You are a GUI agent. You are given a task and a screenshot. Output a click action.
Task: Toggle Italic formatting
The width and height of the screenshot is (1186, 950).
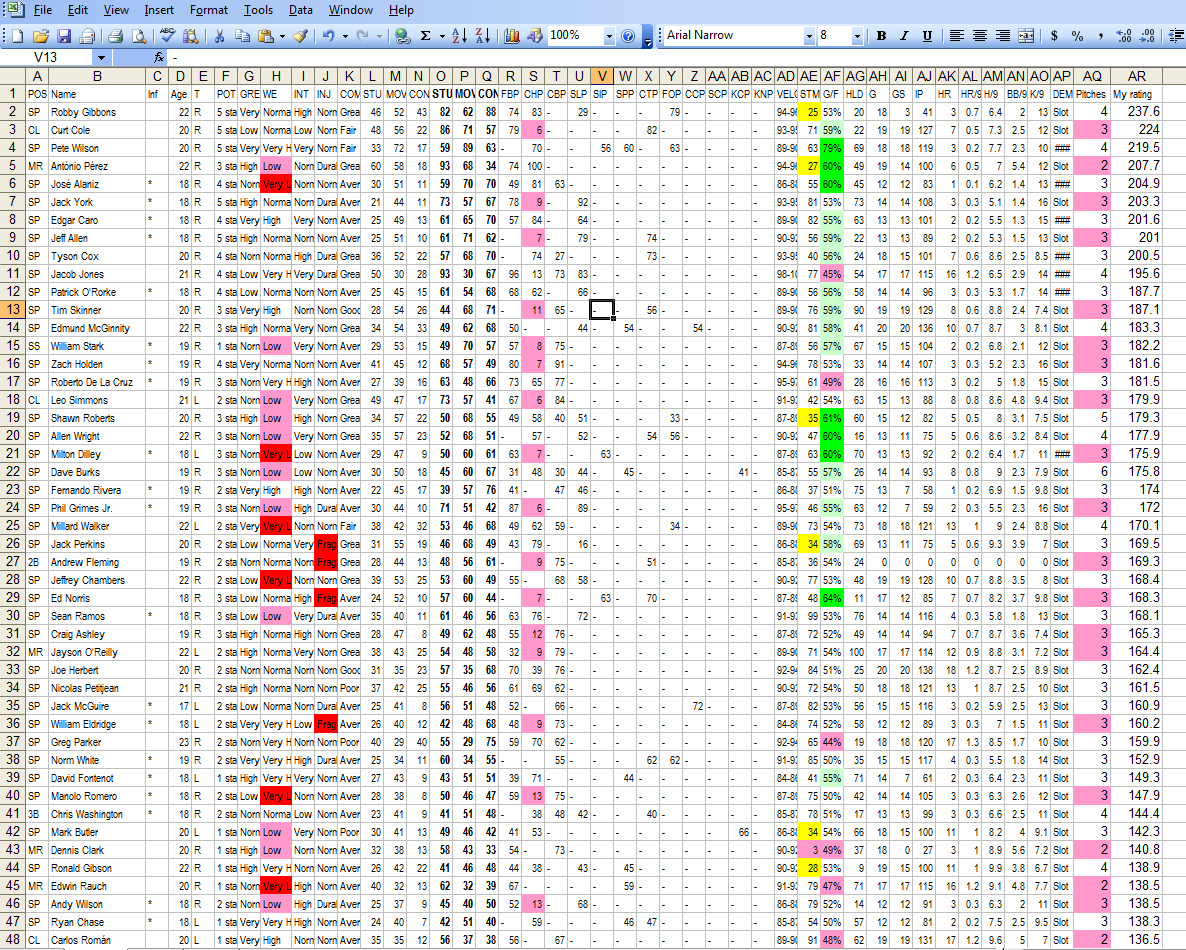point(904,36)
